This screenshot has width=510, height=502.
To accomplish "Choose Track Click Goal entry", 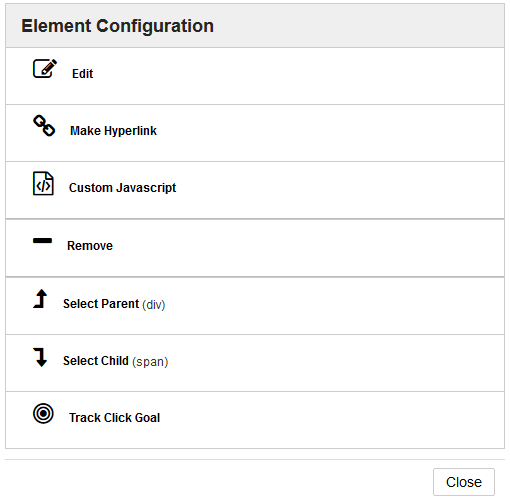I will tap(255, 420).
